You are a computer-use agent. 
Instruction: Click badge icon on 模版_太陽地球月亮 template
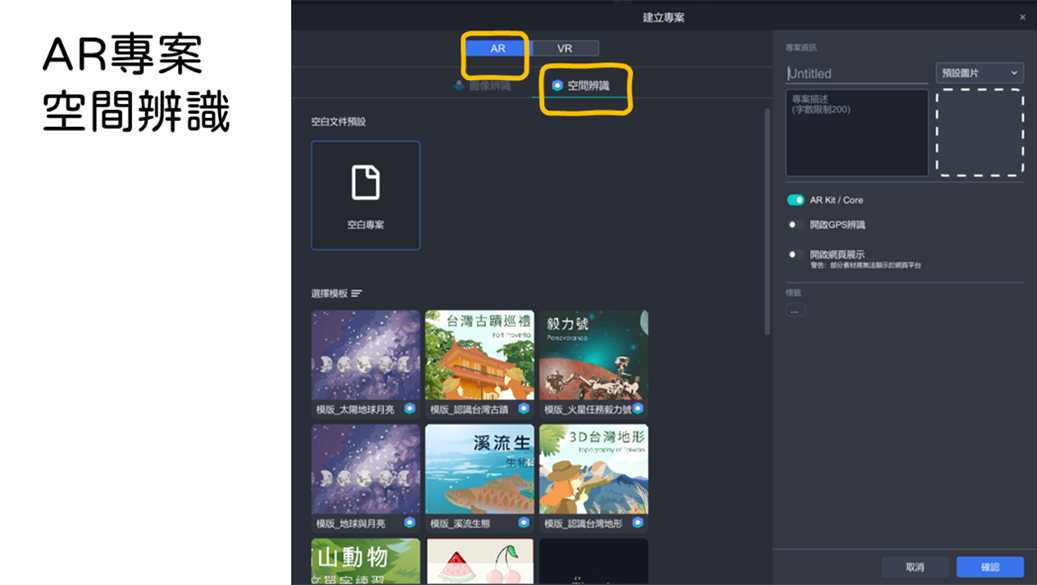click(x=409, y=409)
